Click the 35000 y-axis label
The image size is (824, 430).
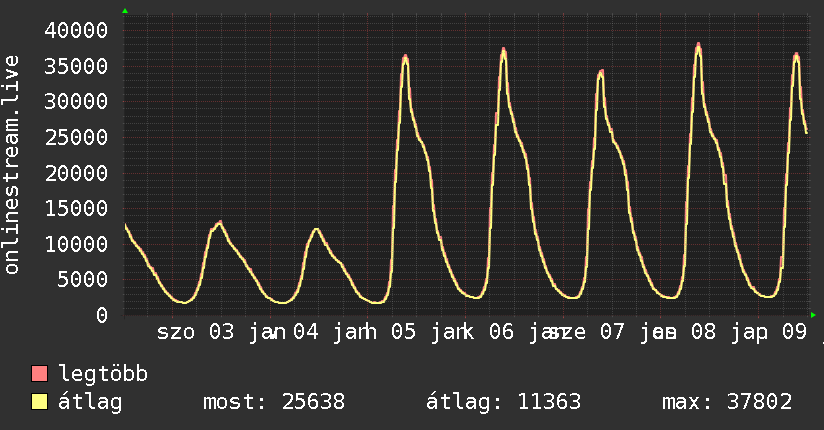76,66
